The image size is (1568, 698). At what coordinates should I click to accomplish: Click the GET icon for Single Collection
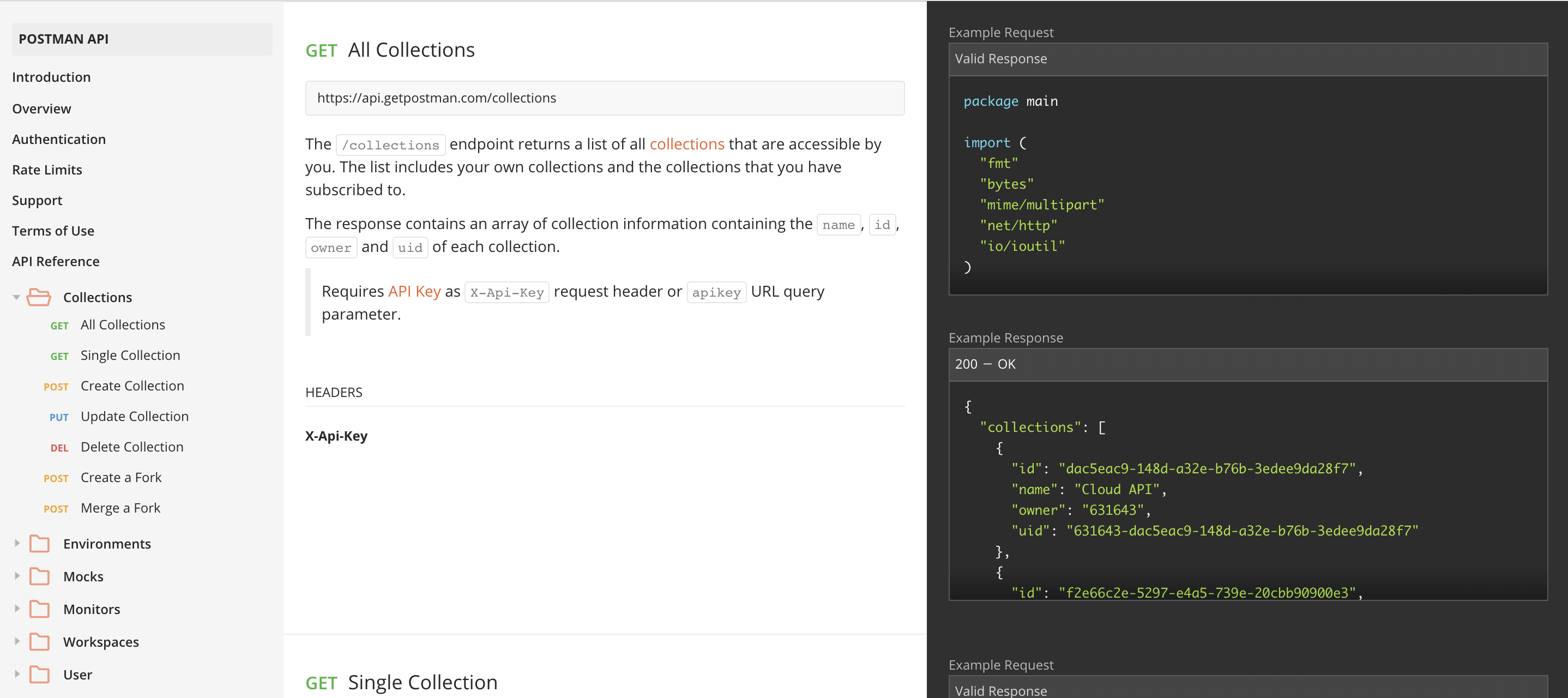57,355
